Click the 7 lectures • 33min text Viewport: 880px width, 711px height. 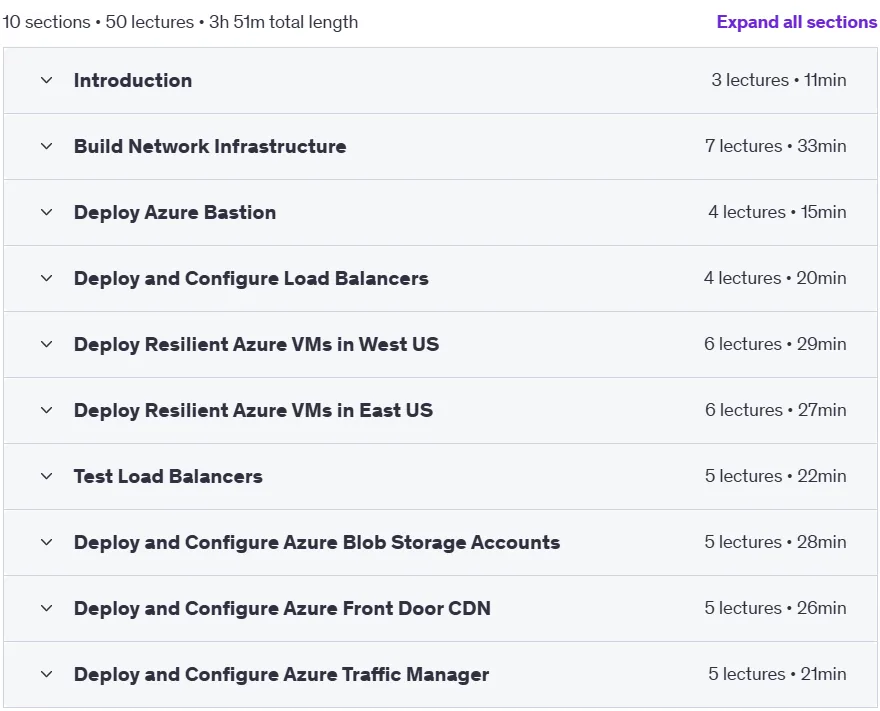click(776, 146)
